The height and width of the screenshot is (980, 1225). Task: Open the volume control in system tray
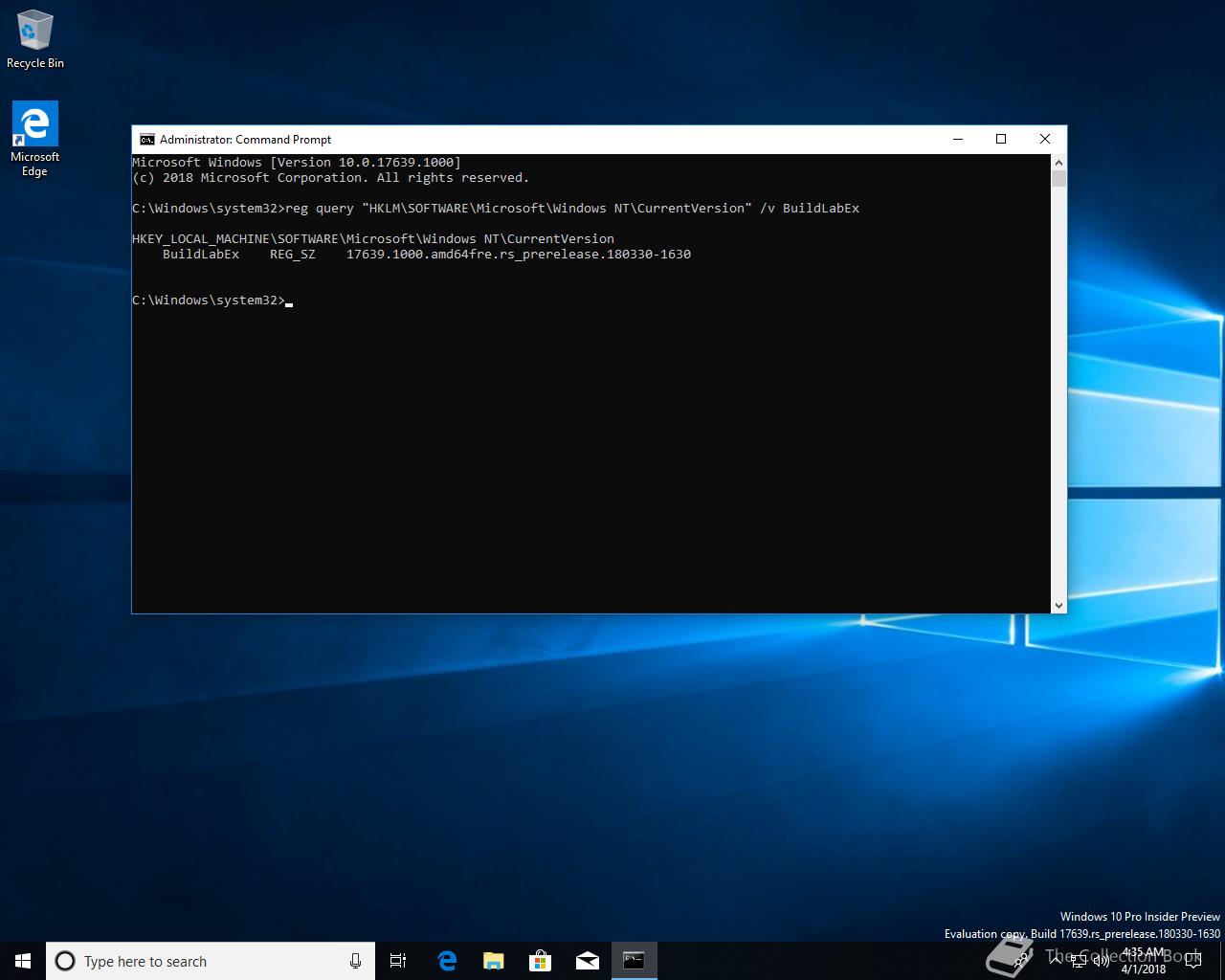(x=1101, y=961)
